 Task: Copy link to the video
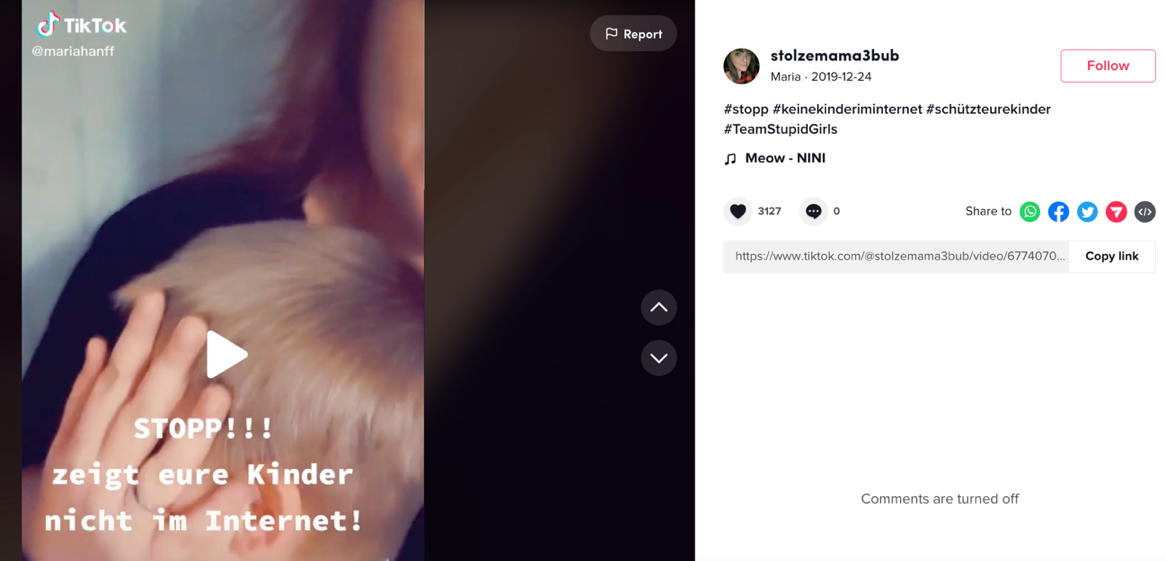[1112, 256]
